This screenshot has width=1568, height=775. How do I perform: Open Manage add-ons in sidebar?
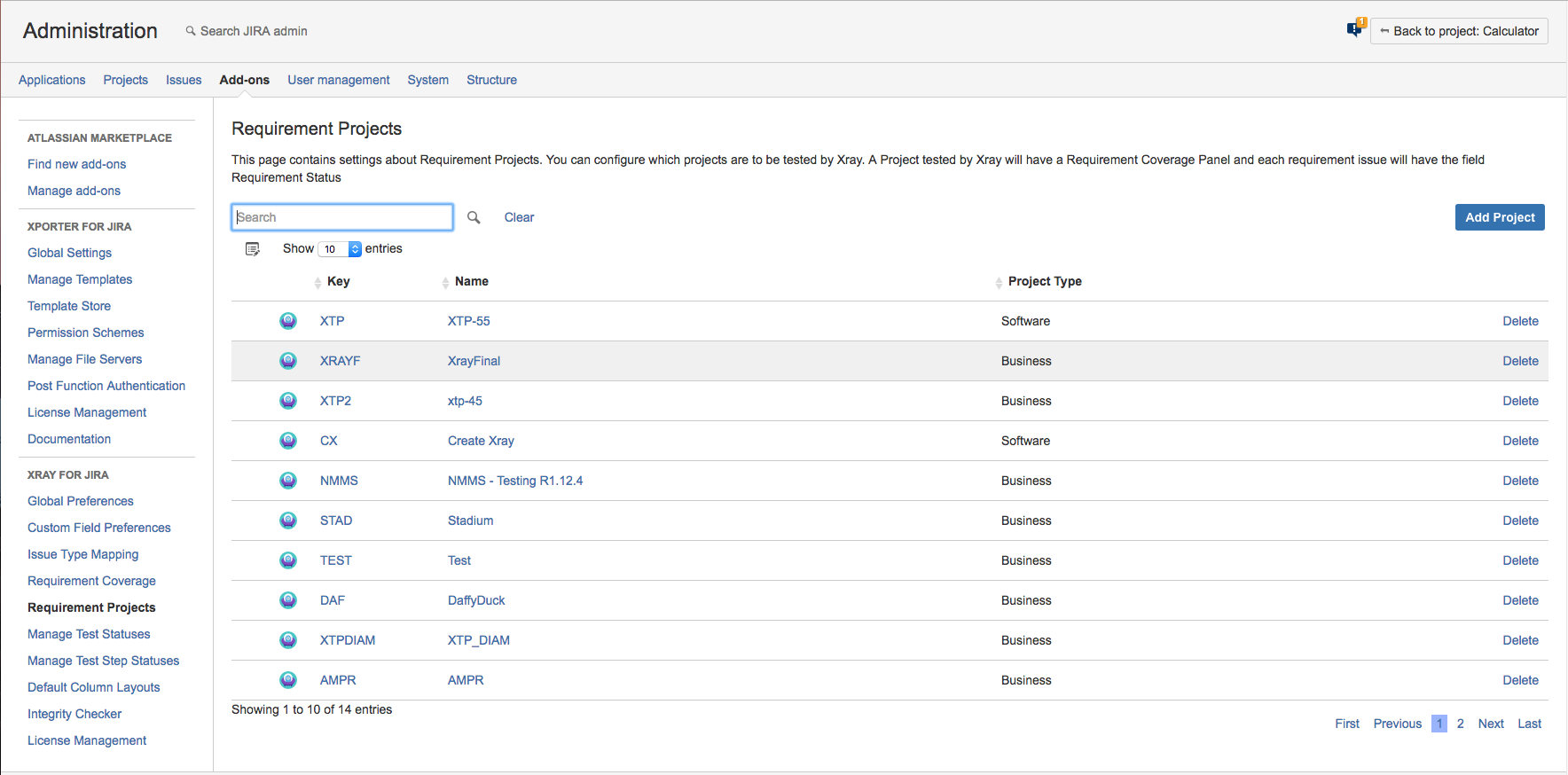point(74,191)
